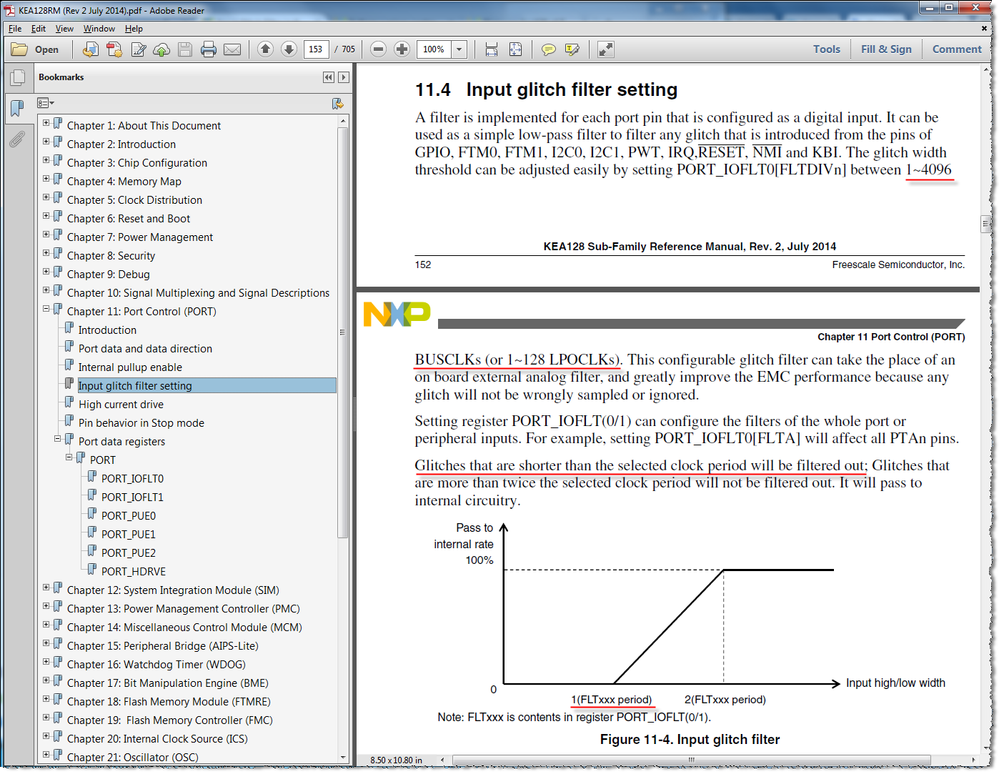Open the Open button label
This screenshot has height=772, width=999.
click(x=47, y=50)
